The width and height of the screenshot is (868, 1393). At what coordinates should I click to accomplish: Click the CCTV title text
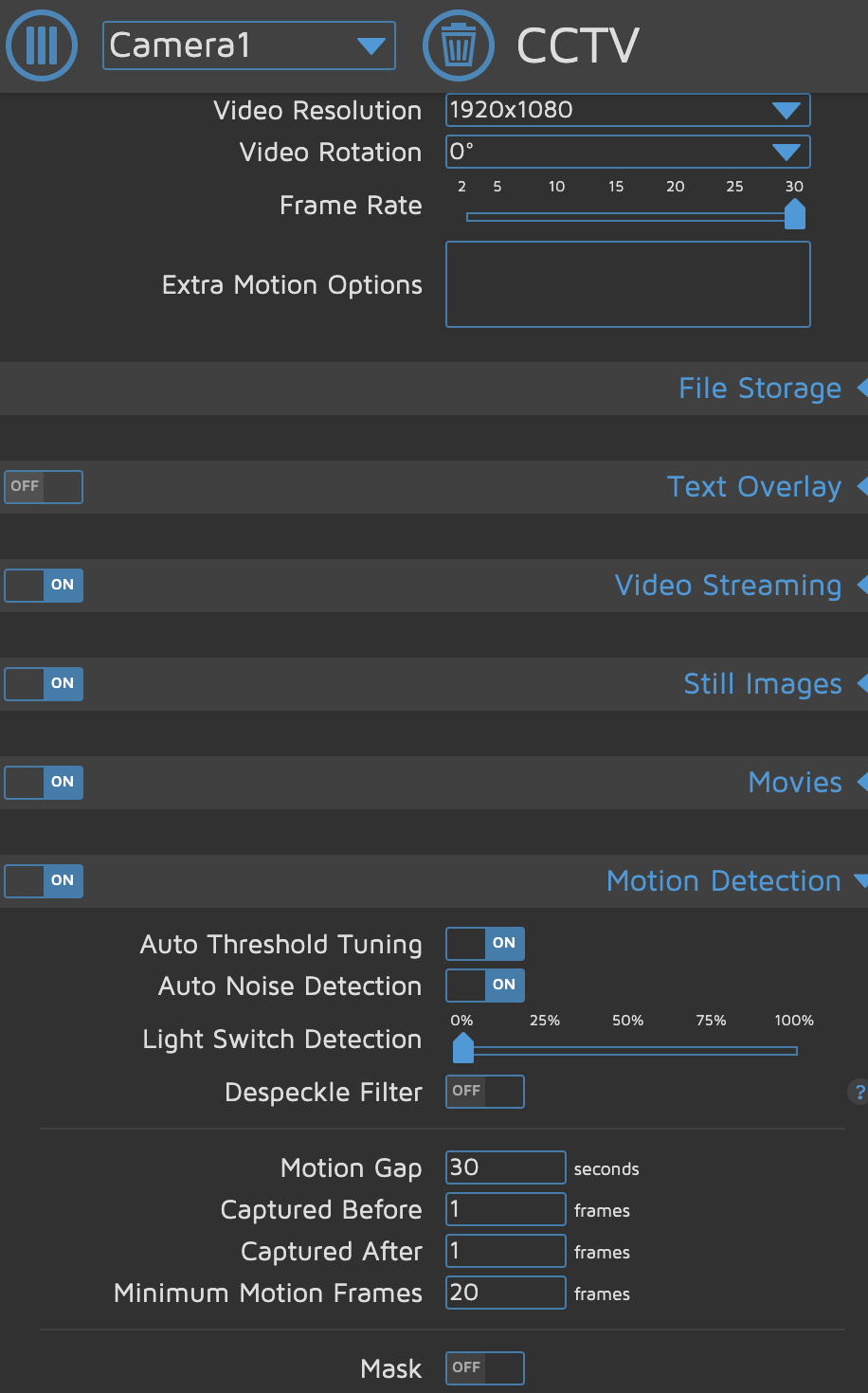[x=578, y=45]
